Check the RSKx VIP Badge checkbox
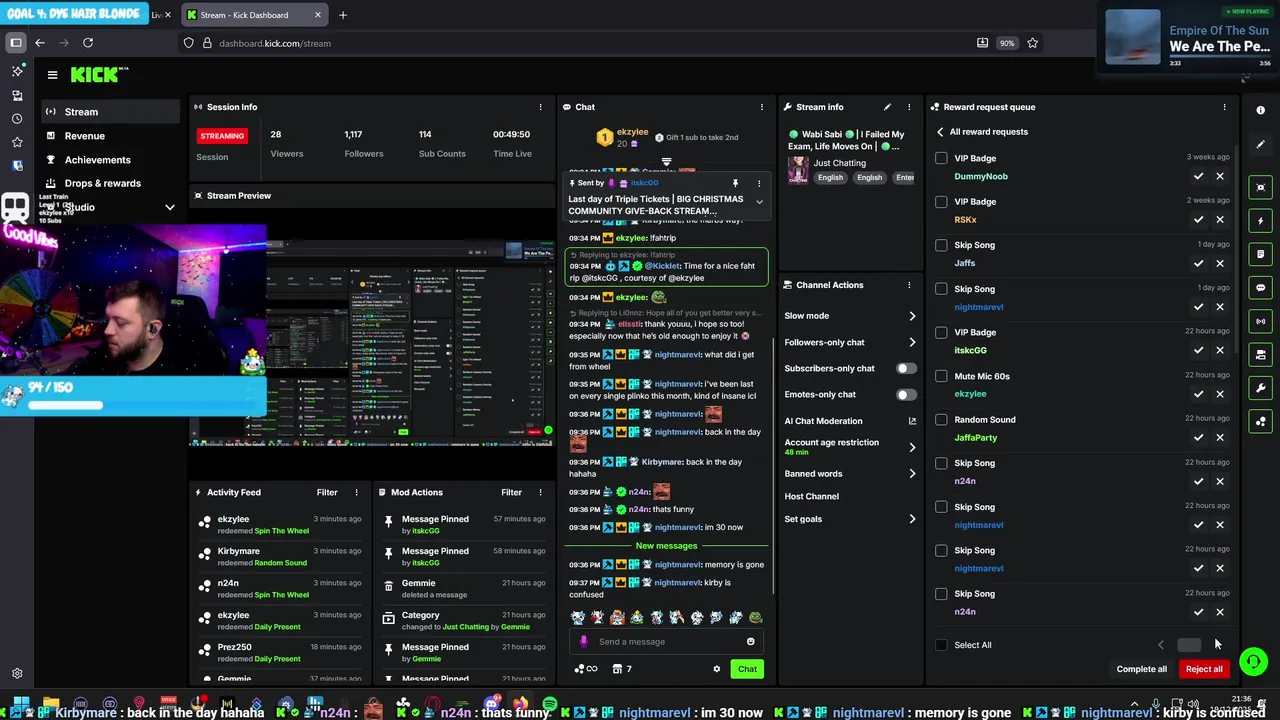The height and width of the screenshot is (720, 1280). click(941, 201)
